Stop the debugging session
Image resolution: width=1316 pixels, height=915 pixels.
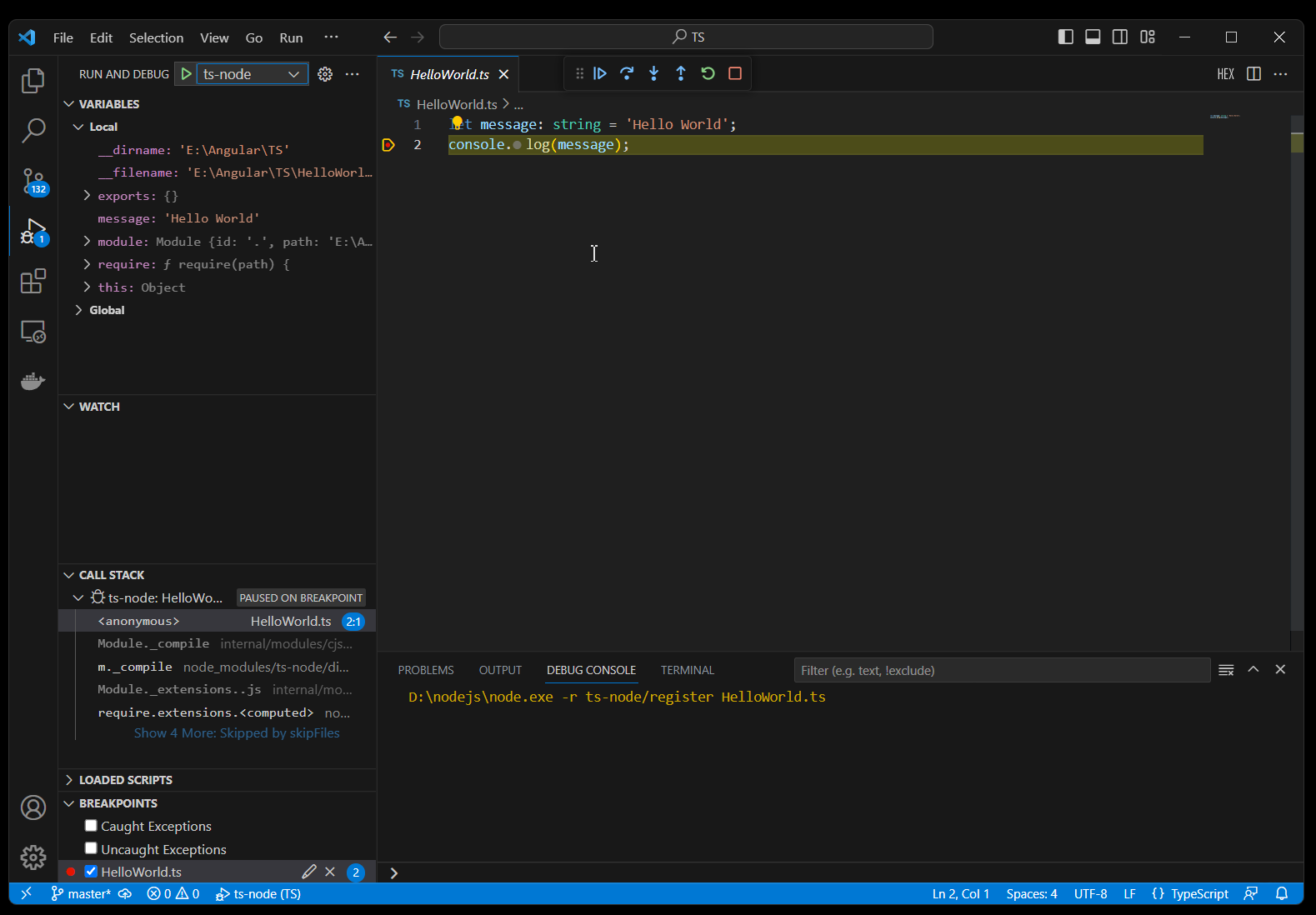coord(735,73)
